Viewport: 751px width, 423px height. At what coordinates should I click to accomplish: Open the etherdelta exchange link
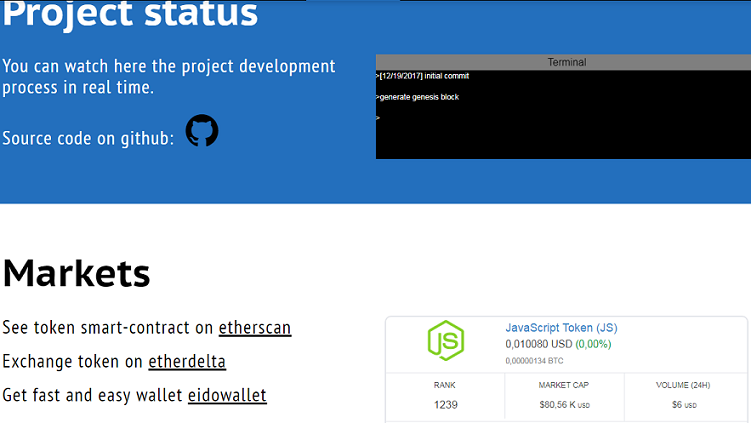(x=187, y=361)
